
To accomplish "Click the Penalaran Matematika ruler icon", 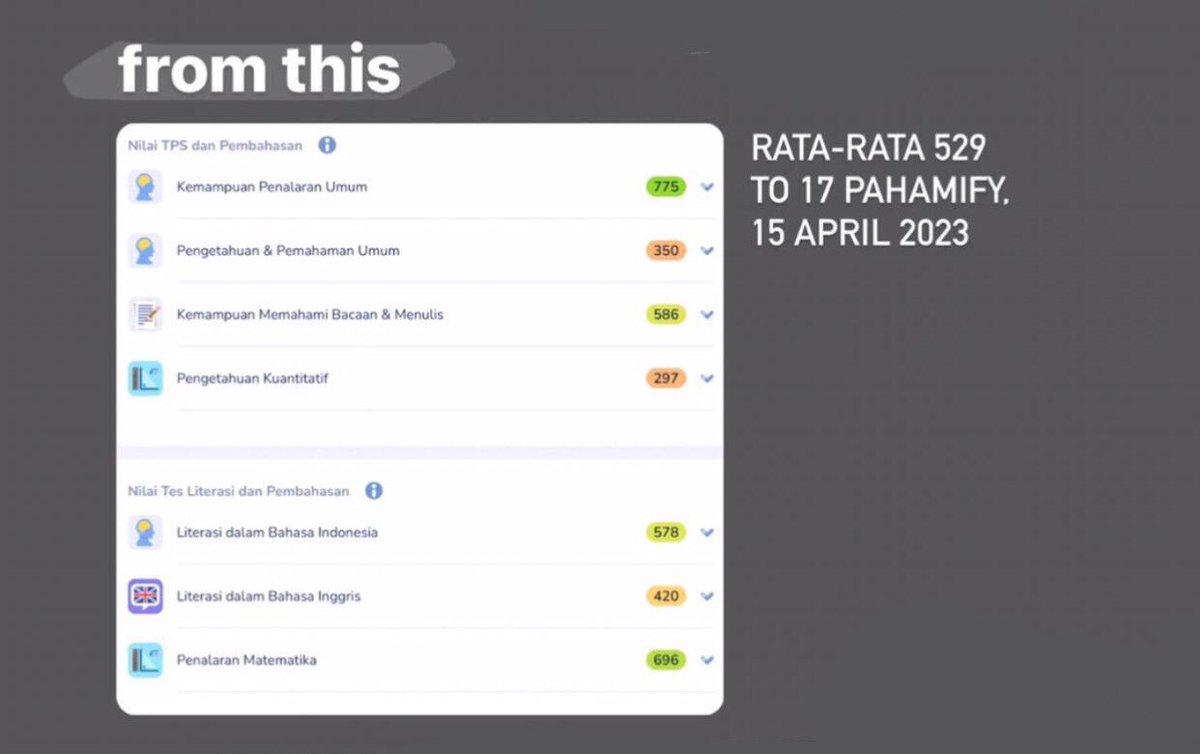I will (145, 660).
